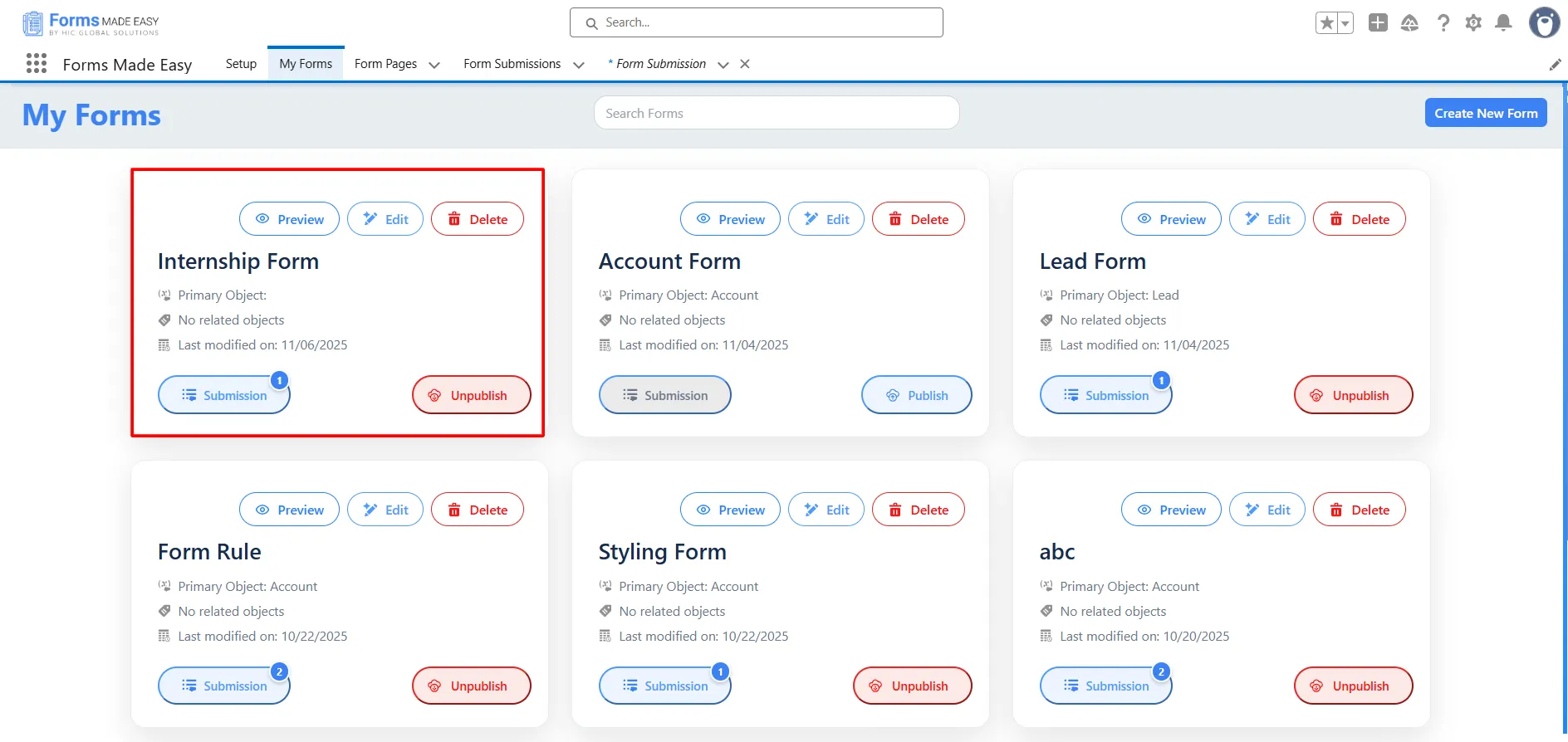This screenshot has height=742, width=1568.
Task: Switch to the Setup tab
Action: pos(241,64)
